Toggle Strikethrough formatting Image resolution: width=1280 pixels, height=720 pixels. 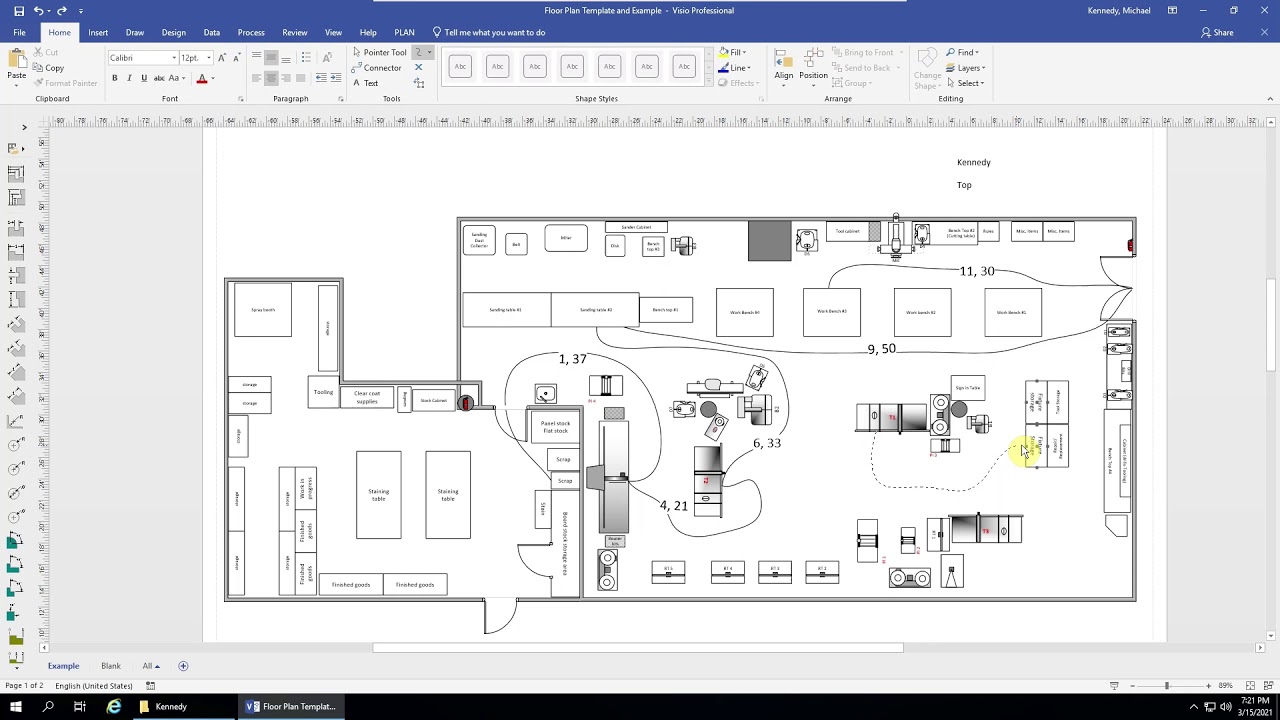tap(157, 78)
